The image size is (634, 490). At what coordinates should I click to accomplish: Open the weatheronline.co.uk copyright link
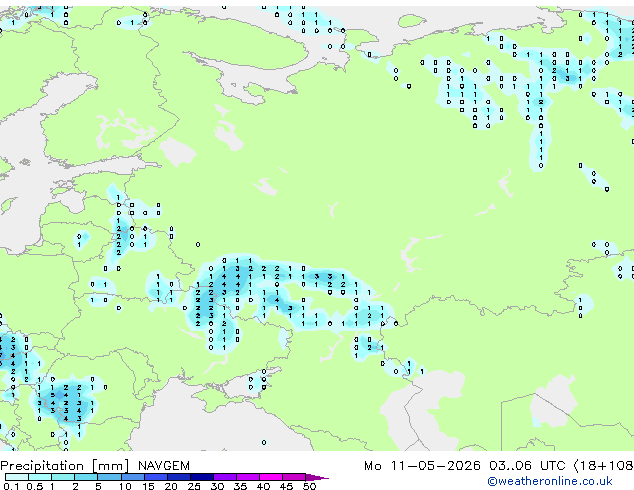[x=550, y=481]
